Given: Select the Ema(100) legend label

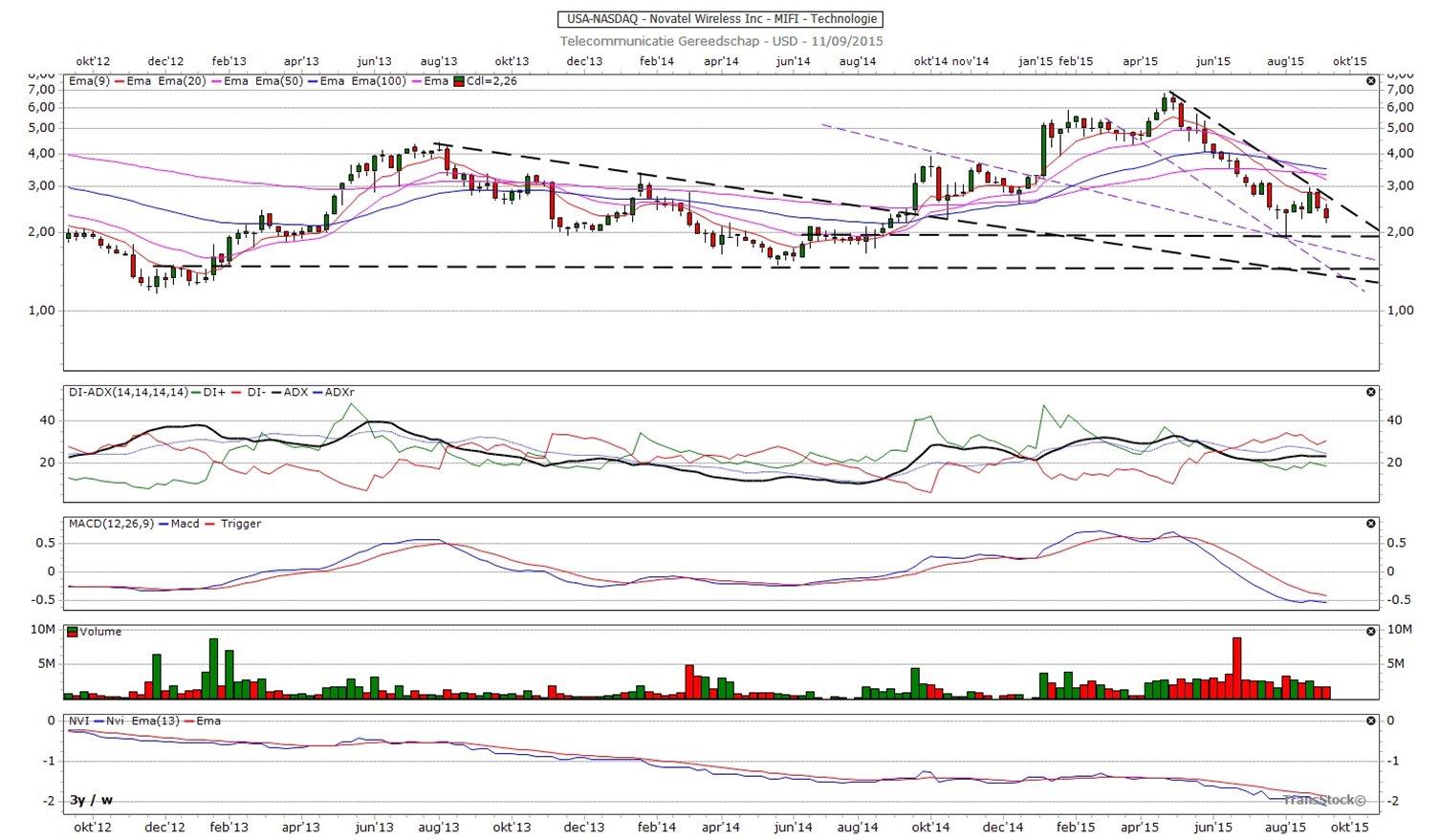Looking at the screenshot, I should (379, 81).
